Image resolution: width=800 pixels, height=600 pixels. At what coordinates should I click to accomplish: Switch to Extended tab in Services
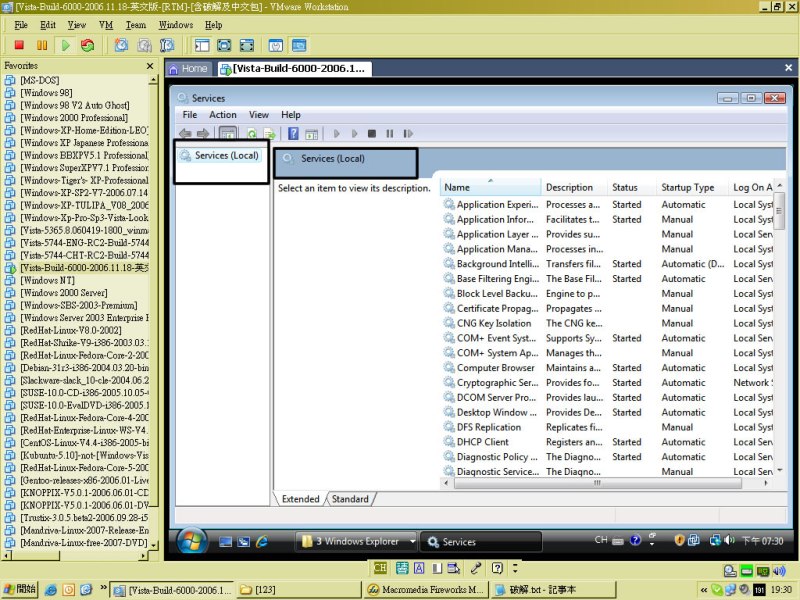[301, 499]
